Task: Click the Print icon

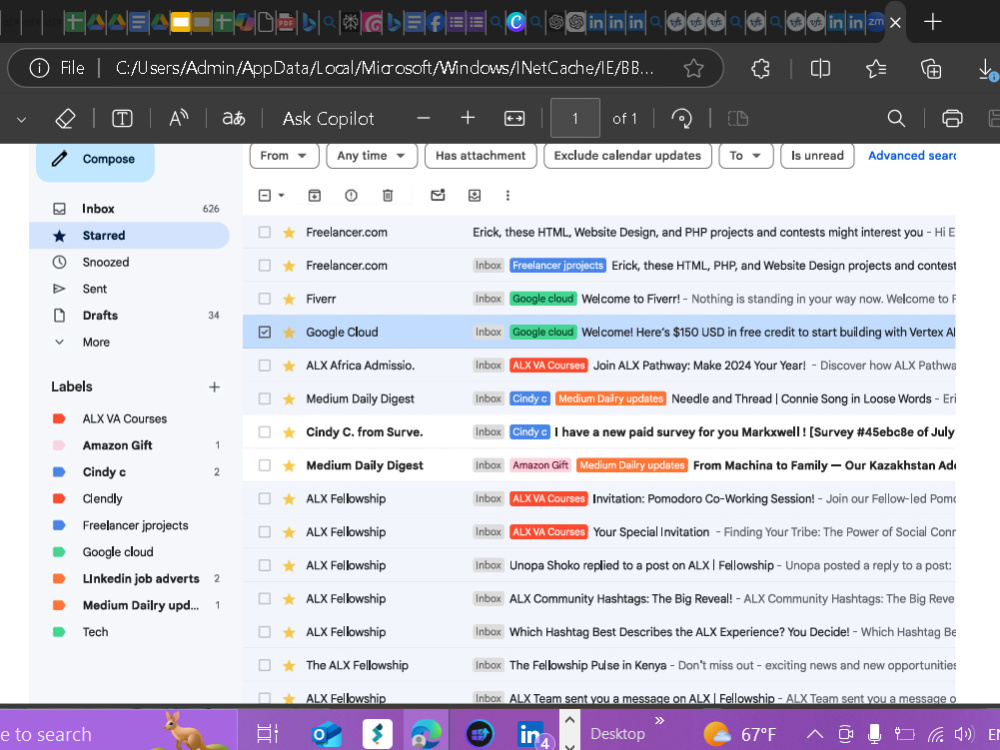Action: click(x=952, y=119)
